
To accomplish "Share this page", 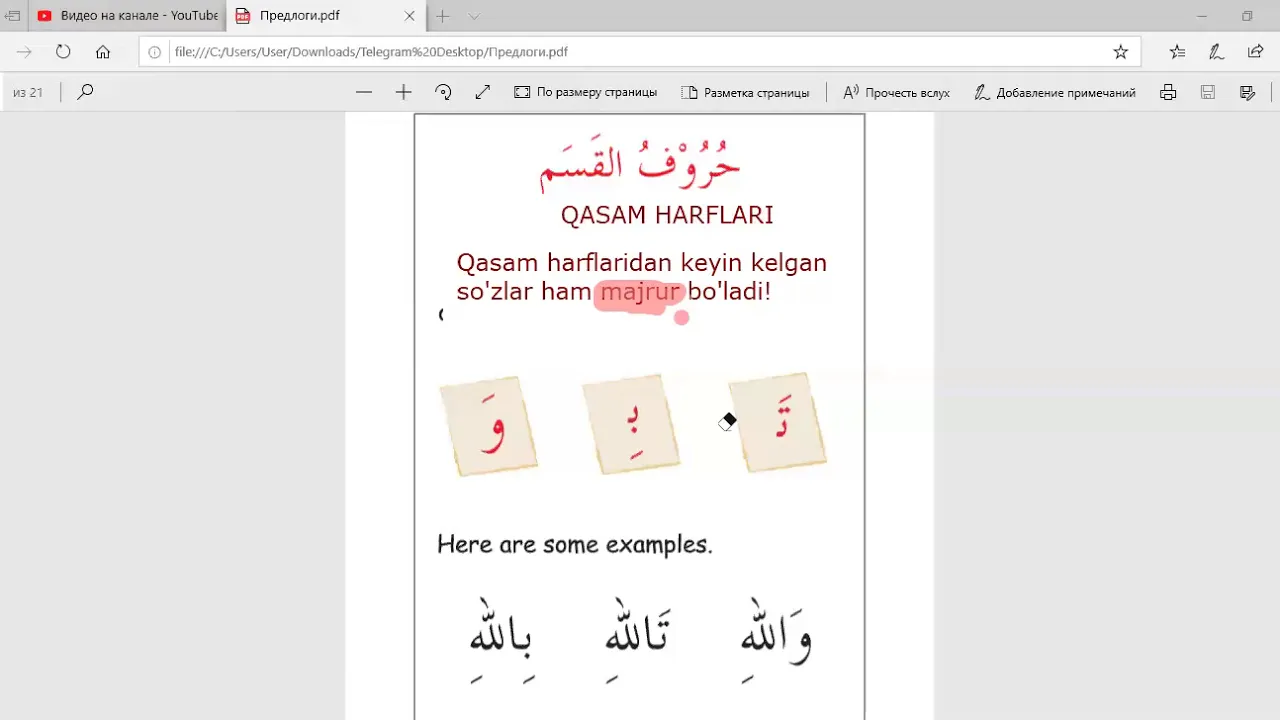I will [x=1256, y=52].
